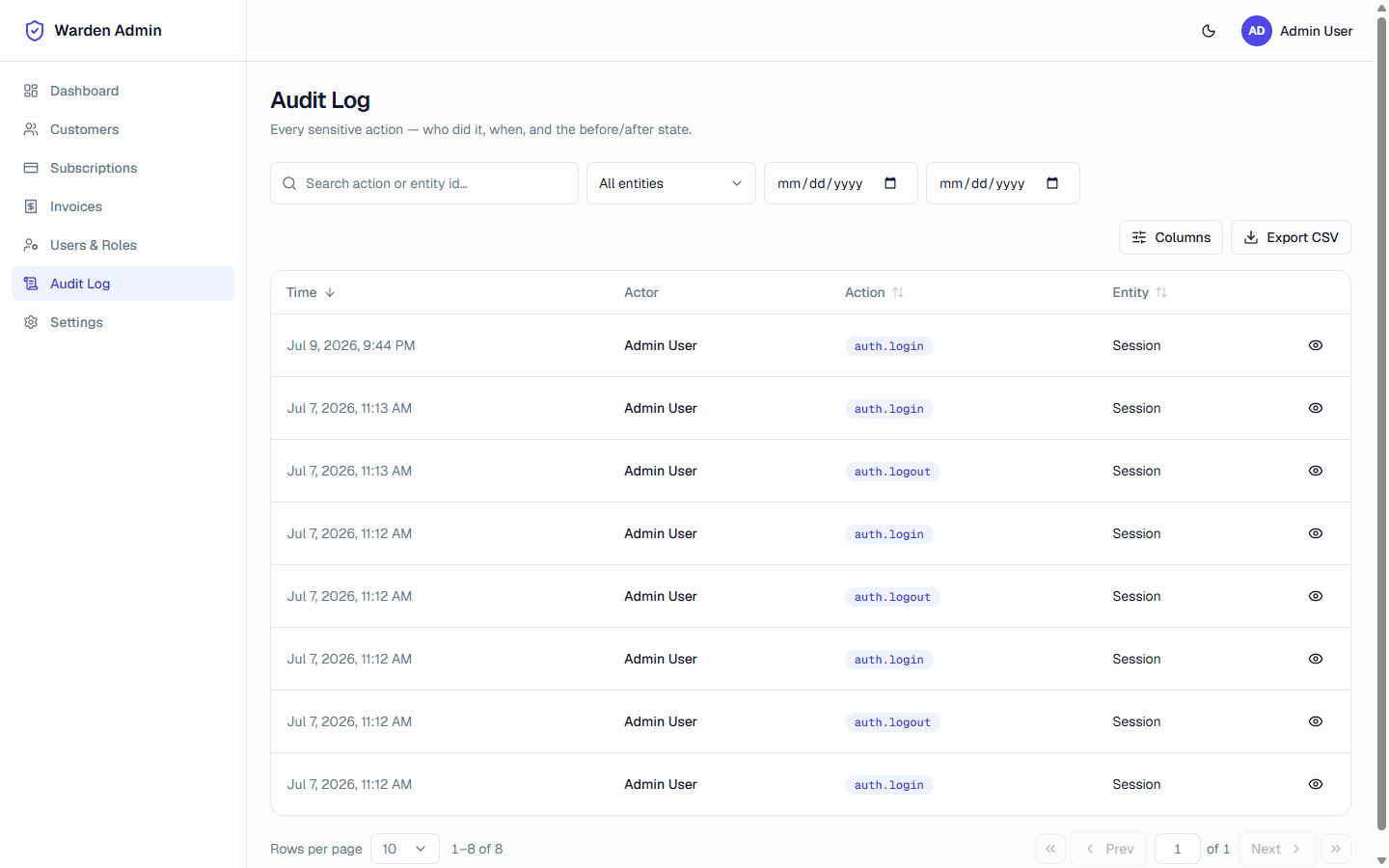The image size is (1389, 868).
Task: Go to Customers in the sidebar
Action: coord(123,129)
